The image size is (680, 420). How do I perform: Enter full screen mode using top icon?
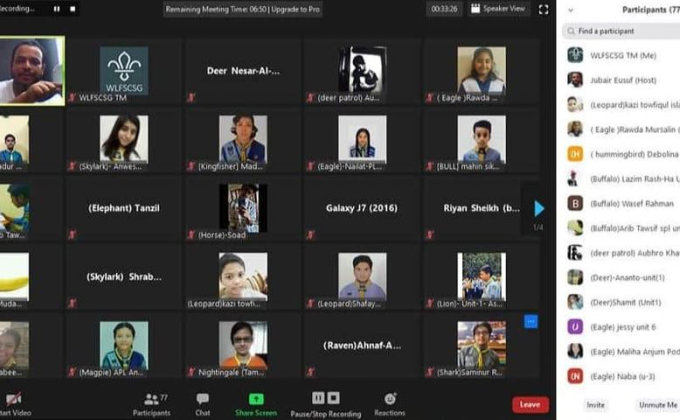point(543,9)
